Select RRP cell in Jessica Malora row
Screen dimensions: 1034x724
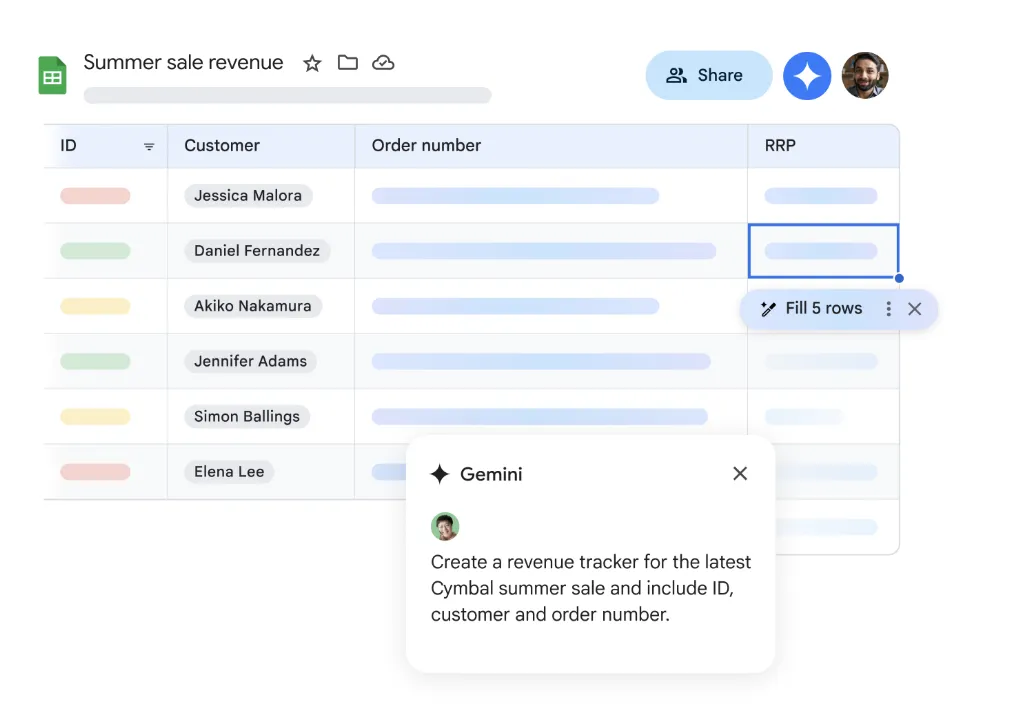tap(823, 196)
